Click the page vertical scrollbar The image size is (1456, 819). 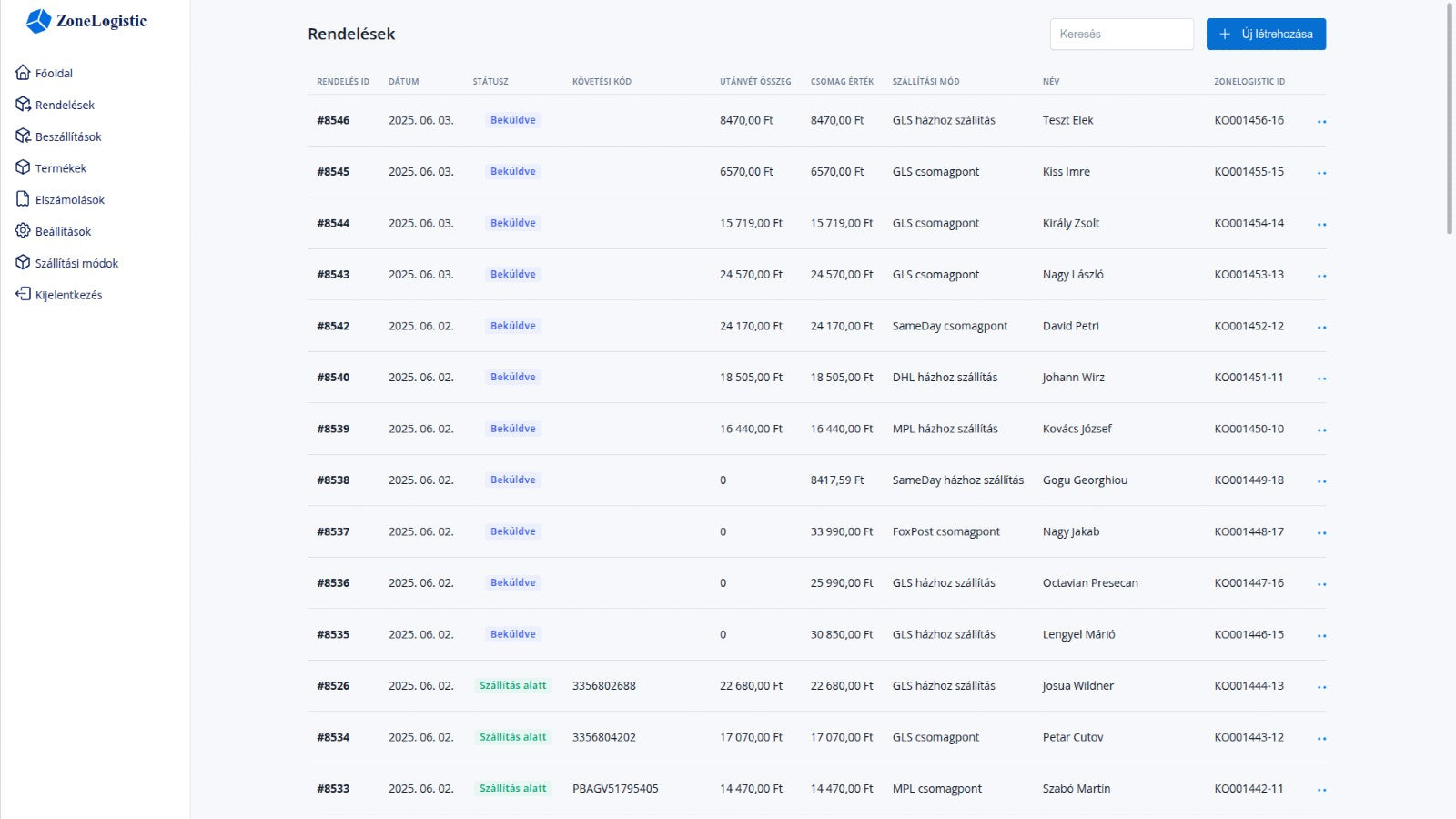[x=1450, y=118]
